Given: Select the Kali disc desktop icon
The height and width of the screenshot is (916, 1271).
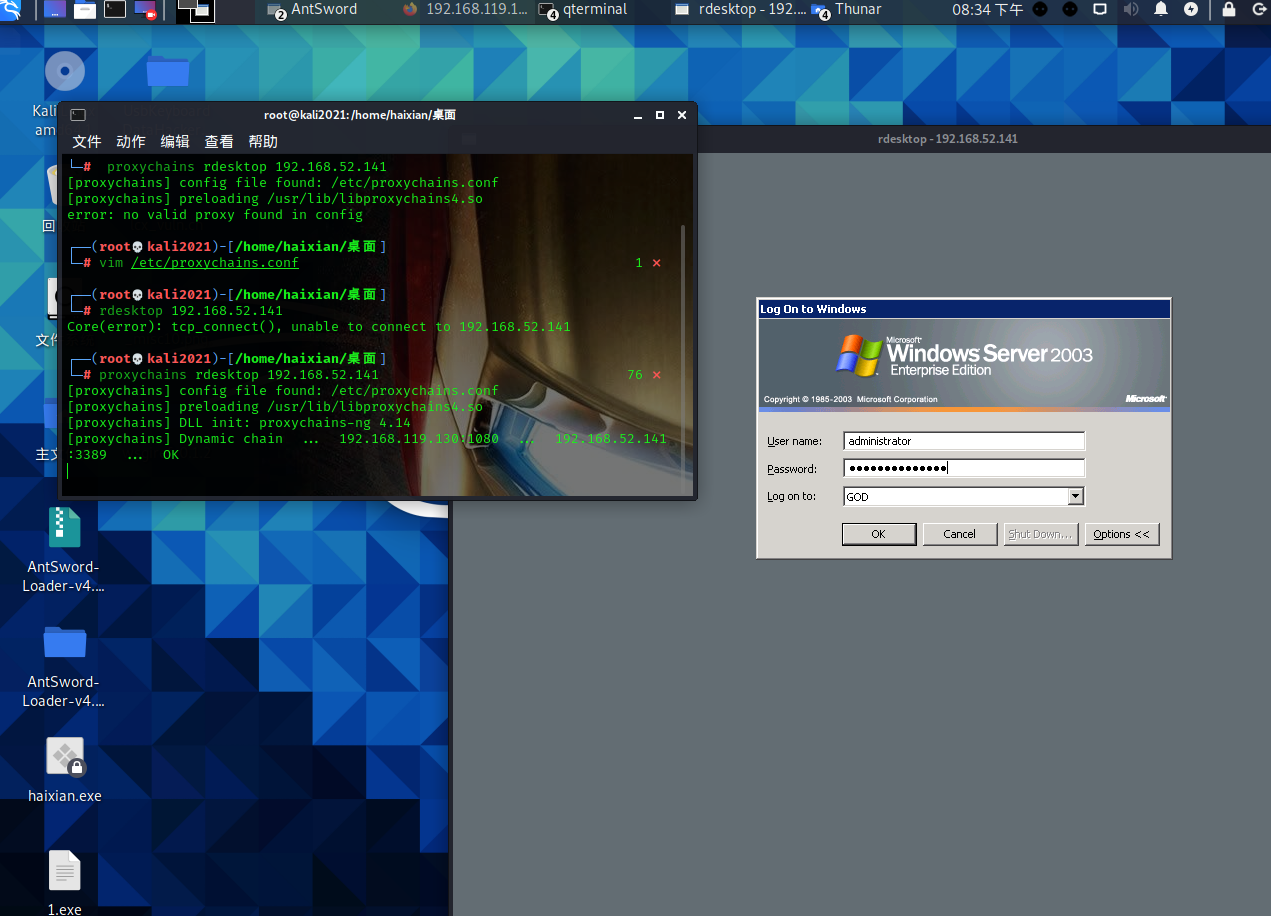Looking at the screenshot, I should (65, 72).
